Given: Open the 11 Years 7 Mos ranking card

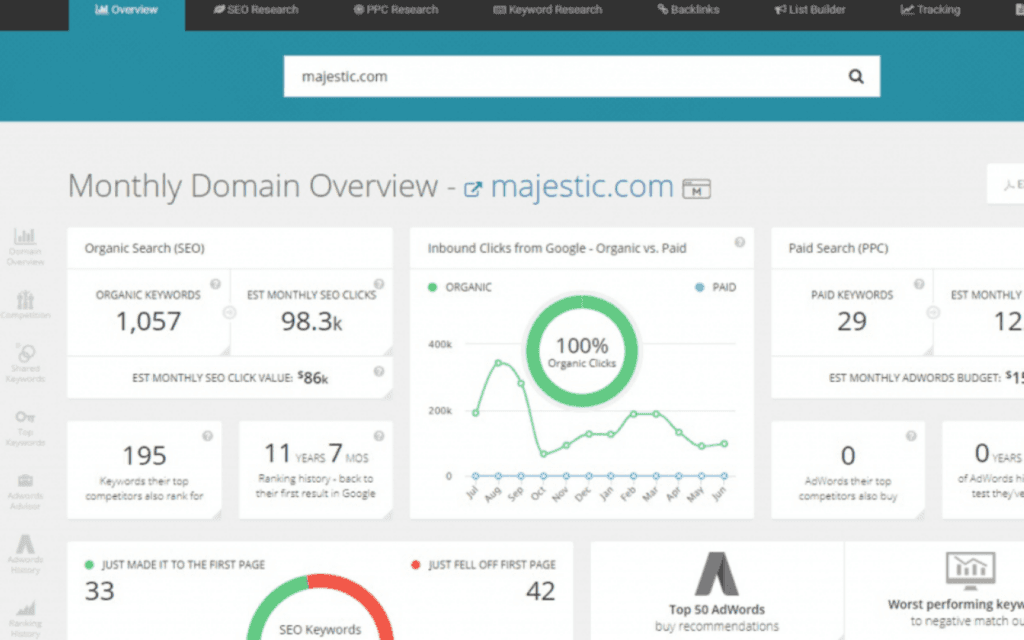Looking at the screenshot, I should point(315,470).
